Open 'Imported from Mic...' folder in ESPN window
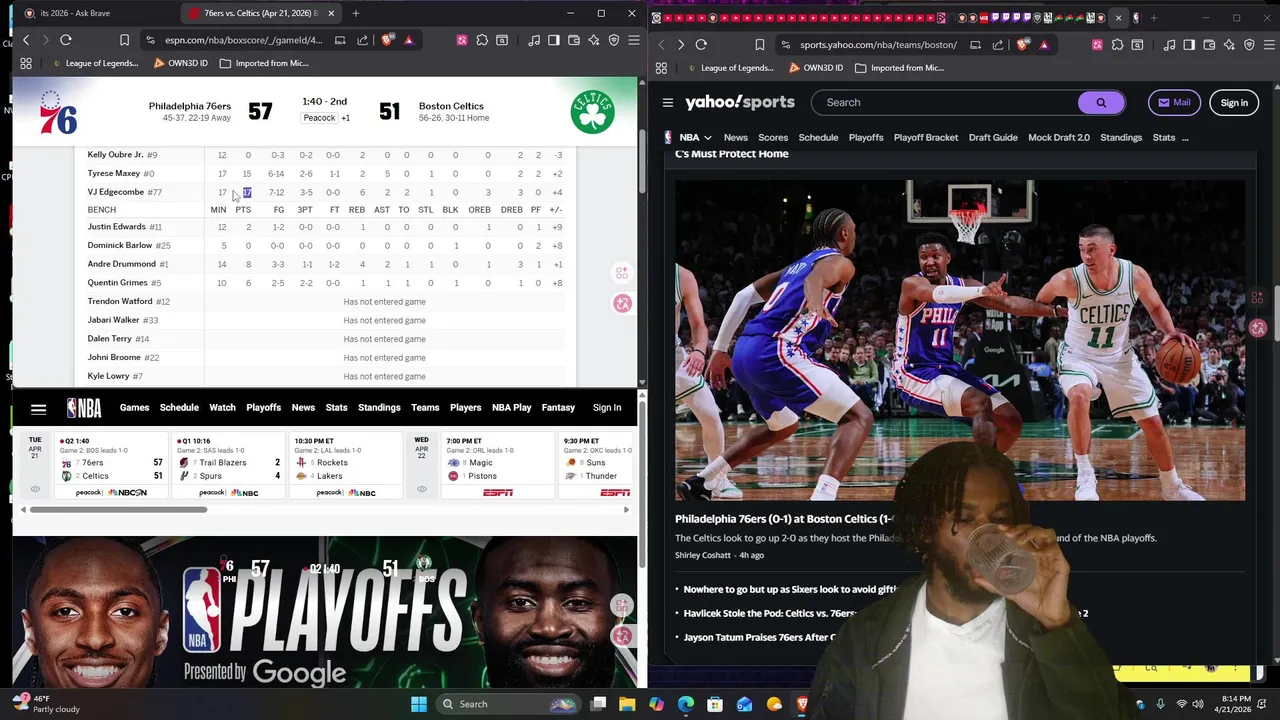This screenshot has width=1280, height=720. pyautogui.click(x=264, y=63)
